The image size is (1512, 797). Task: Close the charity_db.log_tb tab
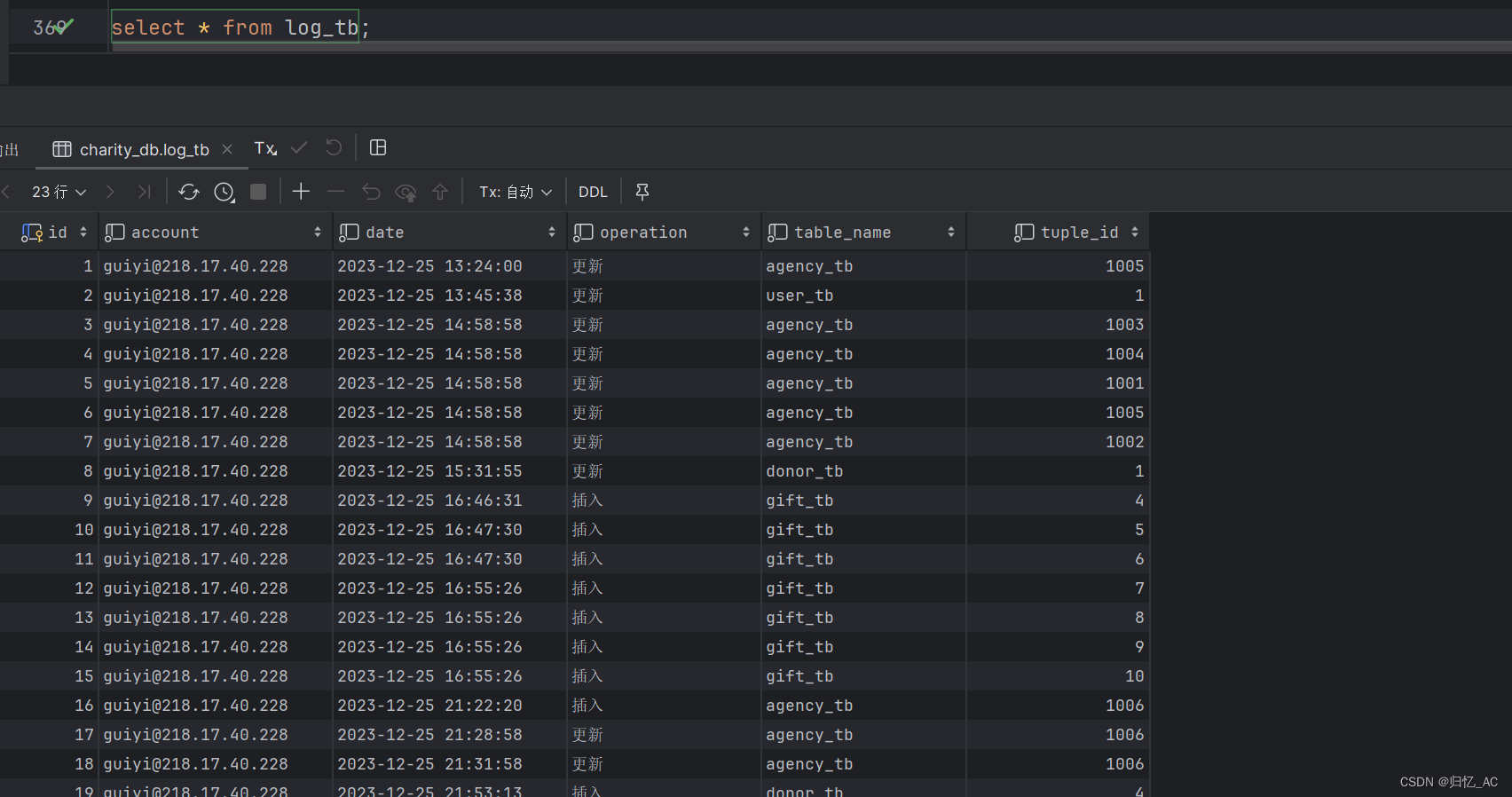tap(227, 149)
